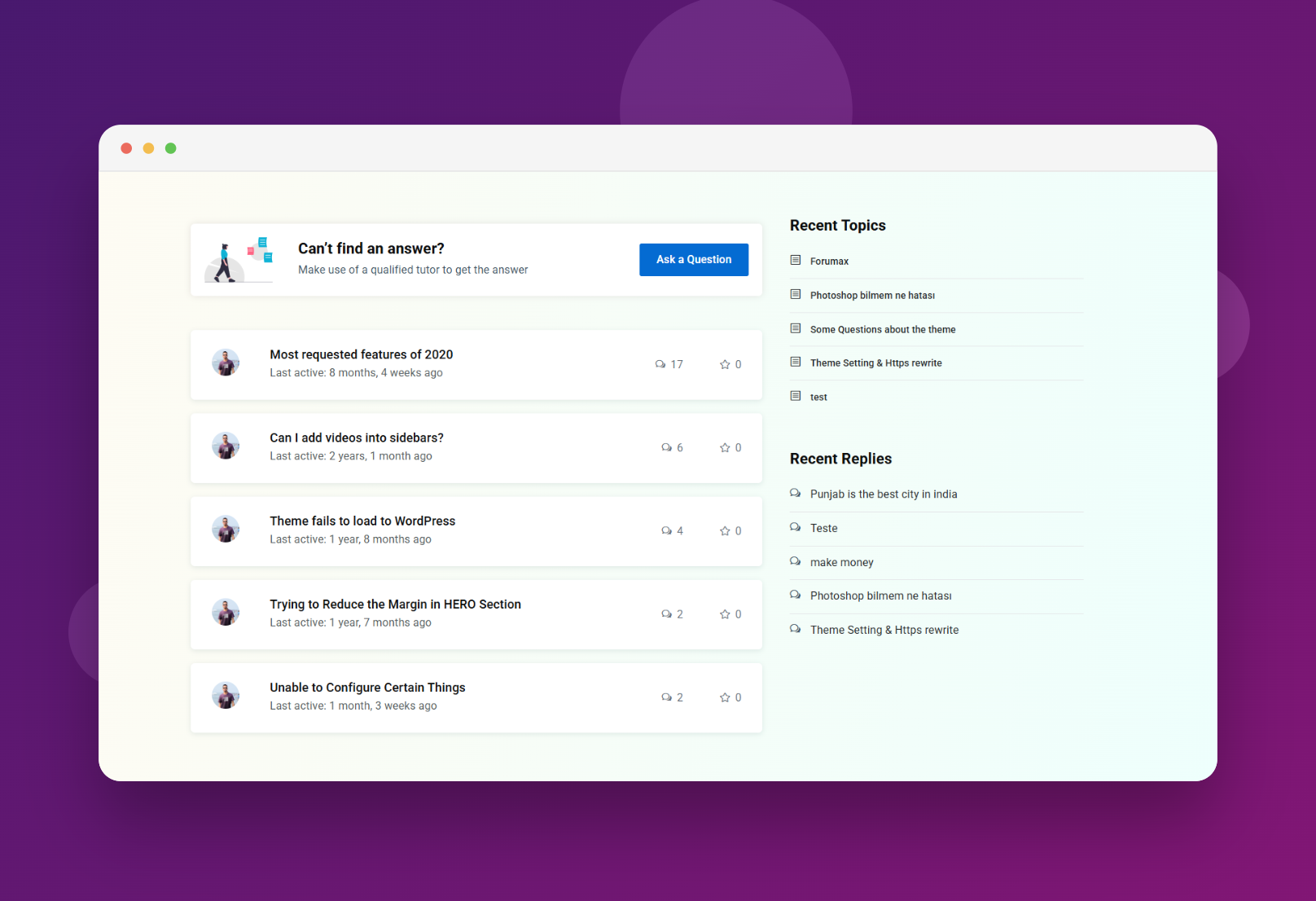Open the Most requested features of 2020 topic
Screen dimensions: 1316x901
click(361, 354)
